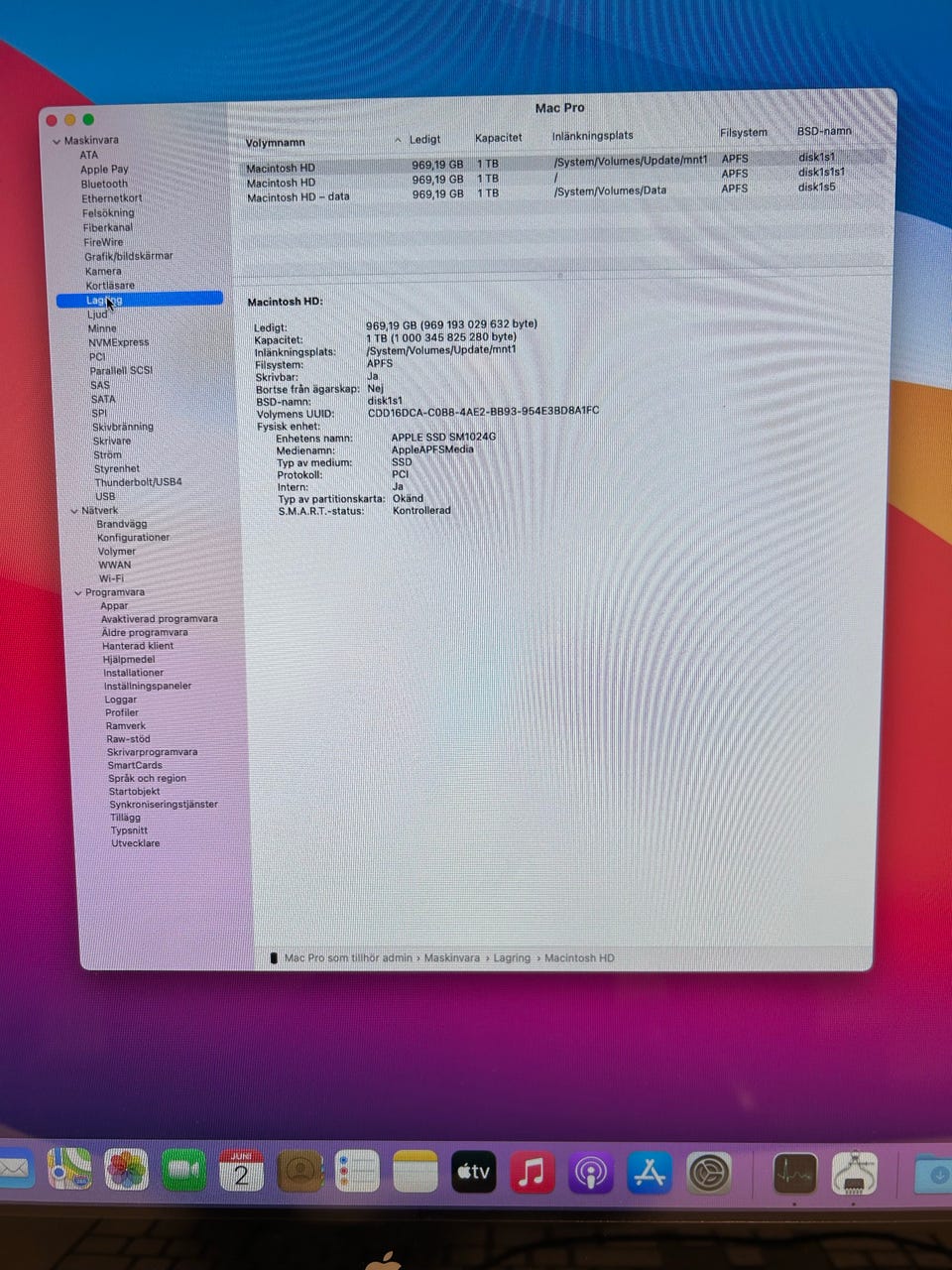The image size is (952, 1270).
Task: Sort by the Inlänkningsplats column header
Action: coord(592,136)
